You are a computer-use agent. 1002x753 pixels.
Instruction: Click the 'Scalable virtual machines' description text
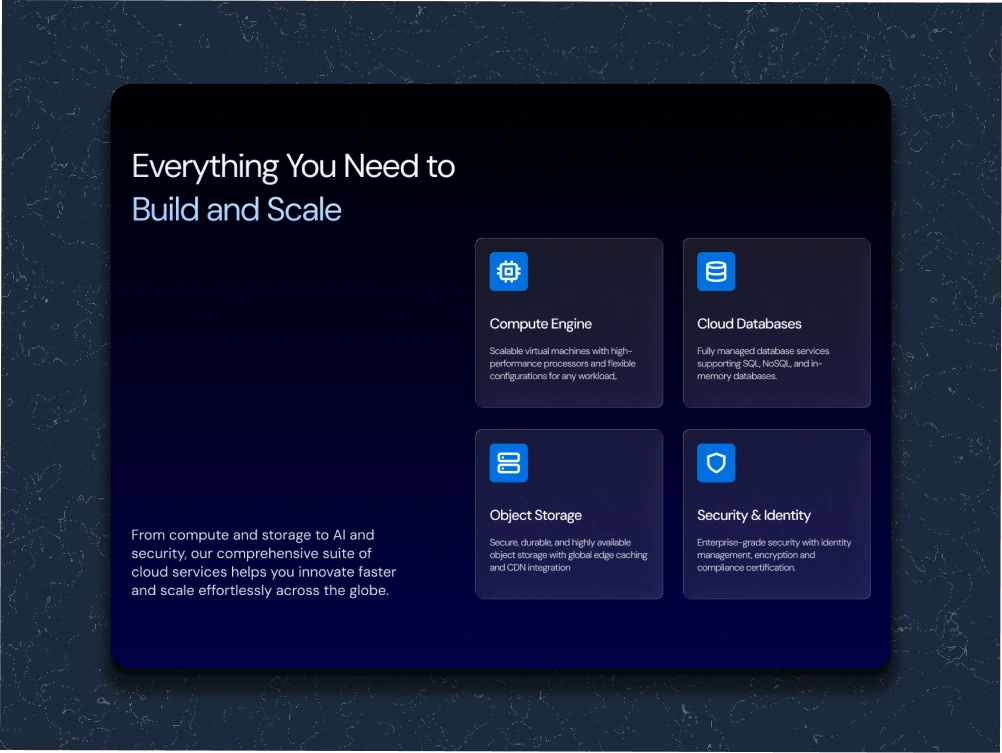click(562, 364)
